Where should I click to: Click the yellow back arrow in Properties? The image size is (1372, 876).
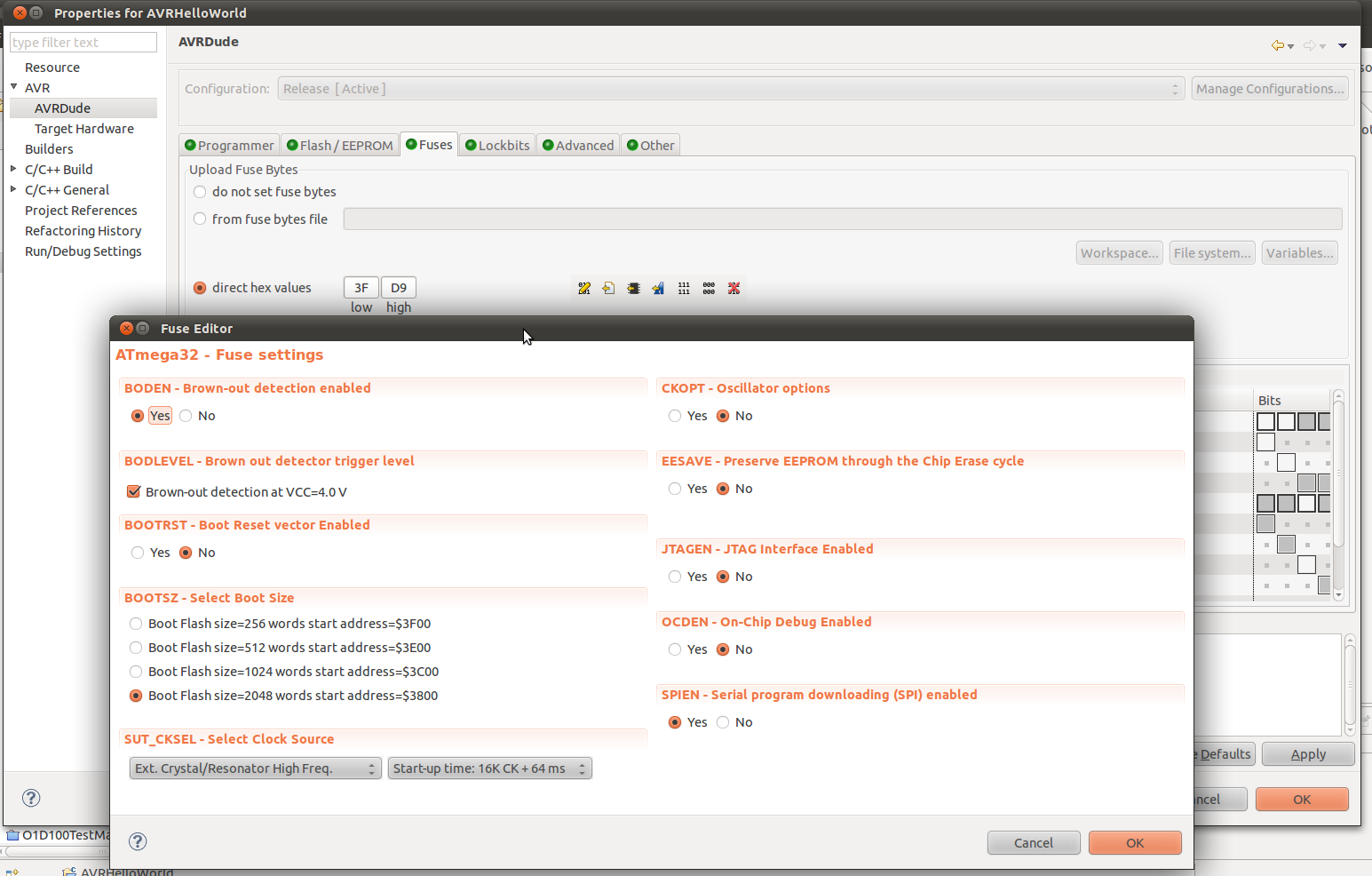(x=1277, y=45)
